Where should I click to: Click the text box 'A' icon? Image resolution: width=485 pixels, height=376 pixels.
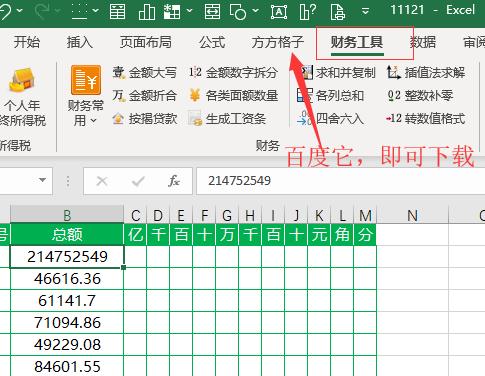pyautogui.click(x=279, y=12)
